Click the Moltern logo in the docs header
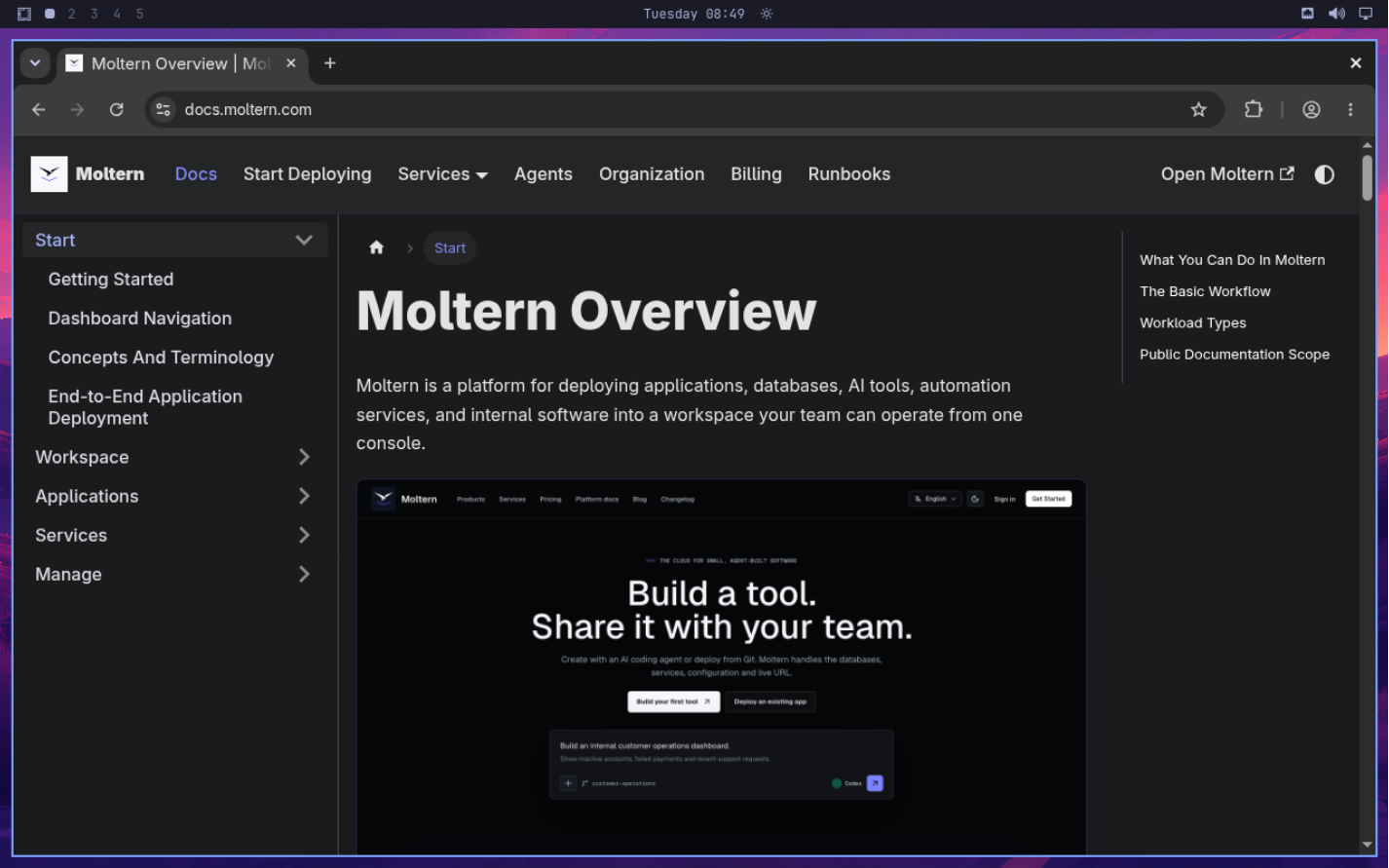 (x=88, y=174)
